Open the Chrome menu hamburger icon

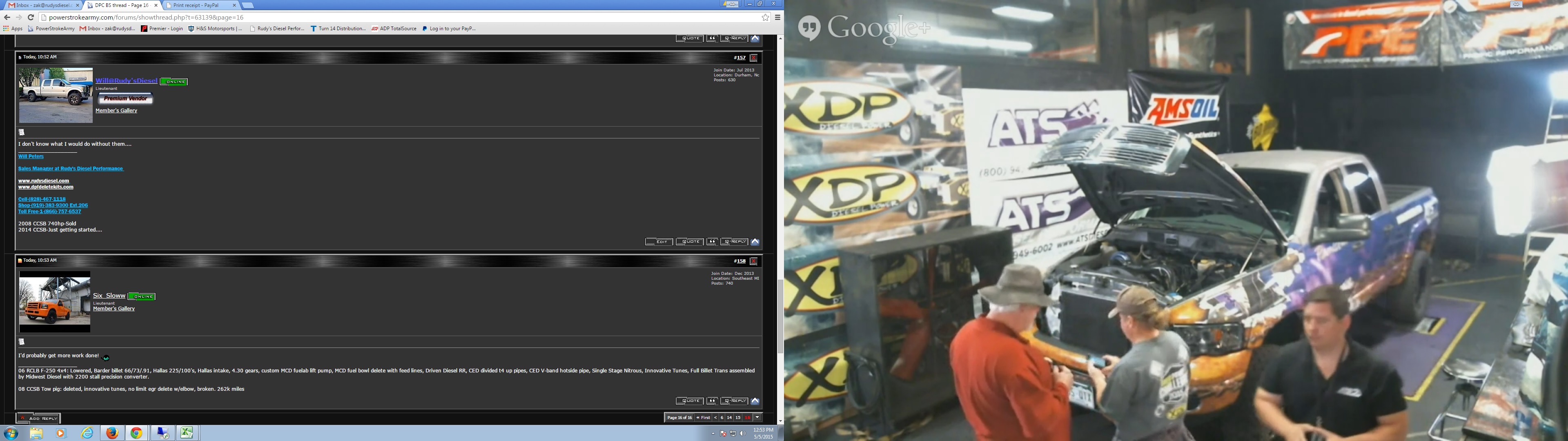pyautogui.click(x=777, y=17)
